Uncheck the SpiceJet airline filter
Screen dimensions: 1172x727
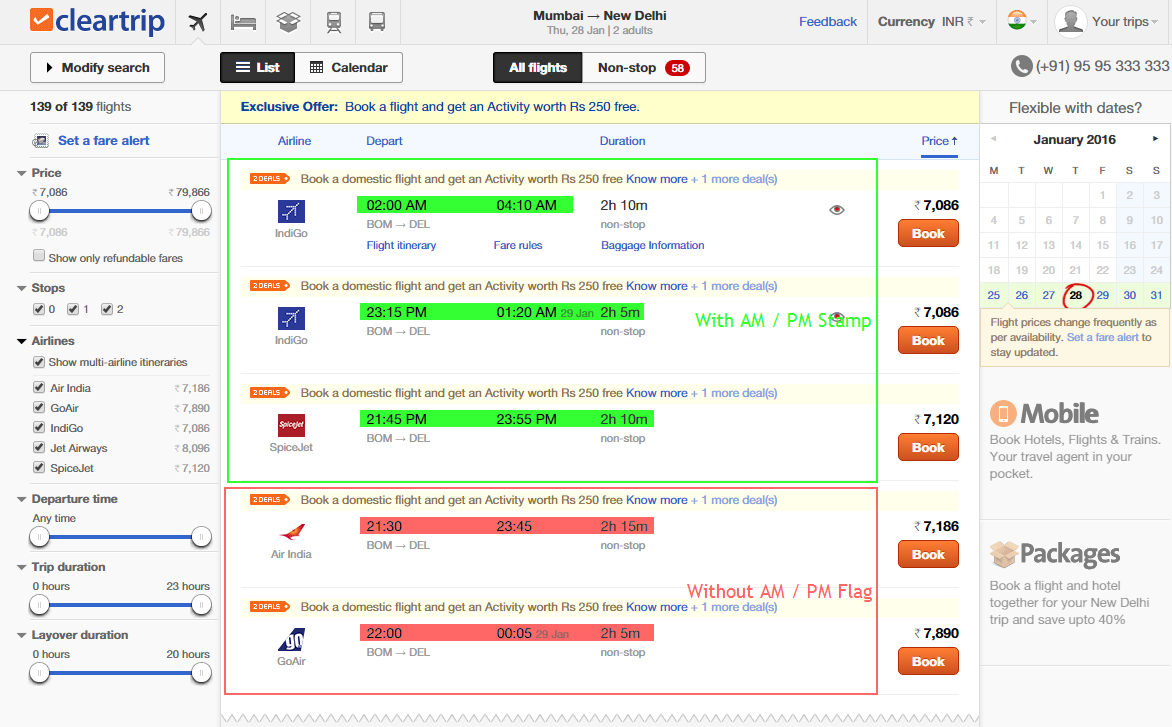coord(39,468)
